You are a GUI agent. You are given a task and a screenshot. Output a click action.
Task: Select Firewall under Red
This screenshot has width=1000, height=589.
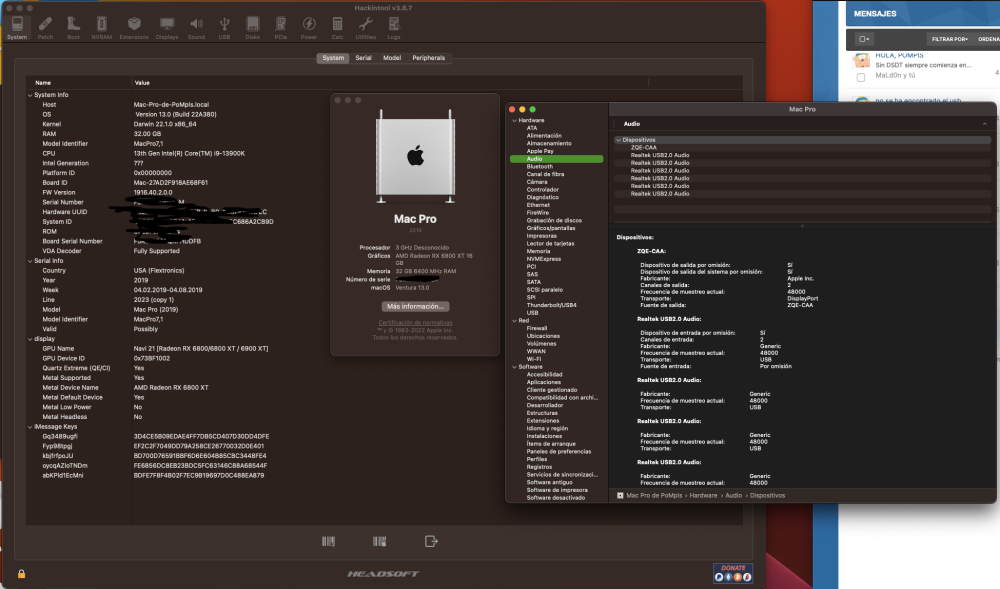537,328
